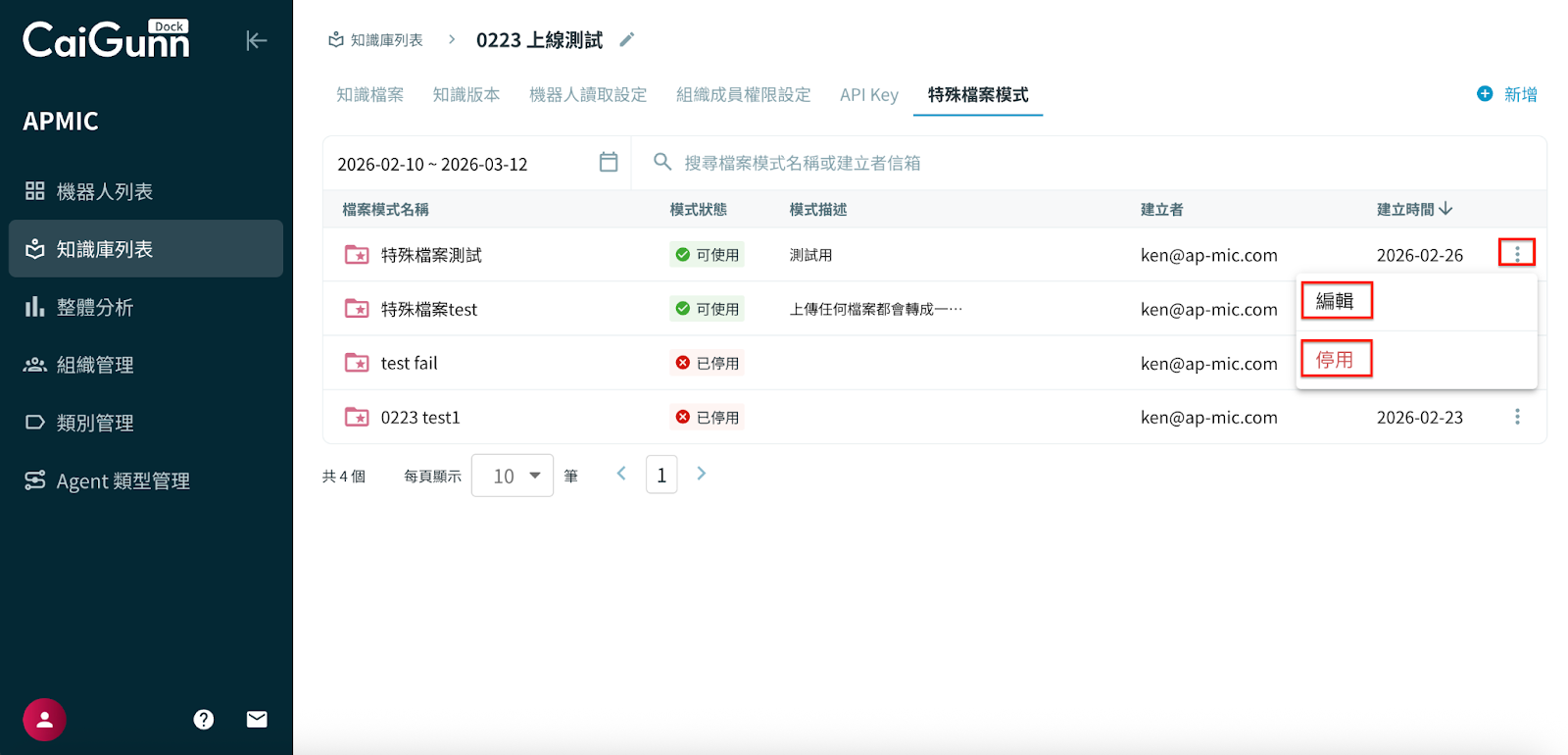Switch to the 知識檔案 tab
1568x755 pixels.
369,95
